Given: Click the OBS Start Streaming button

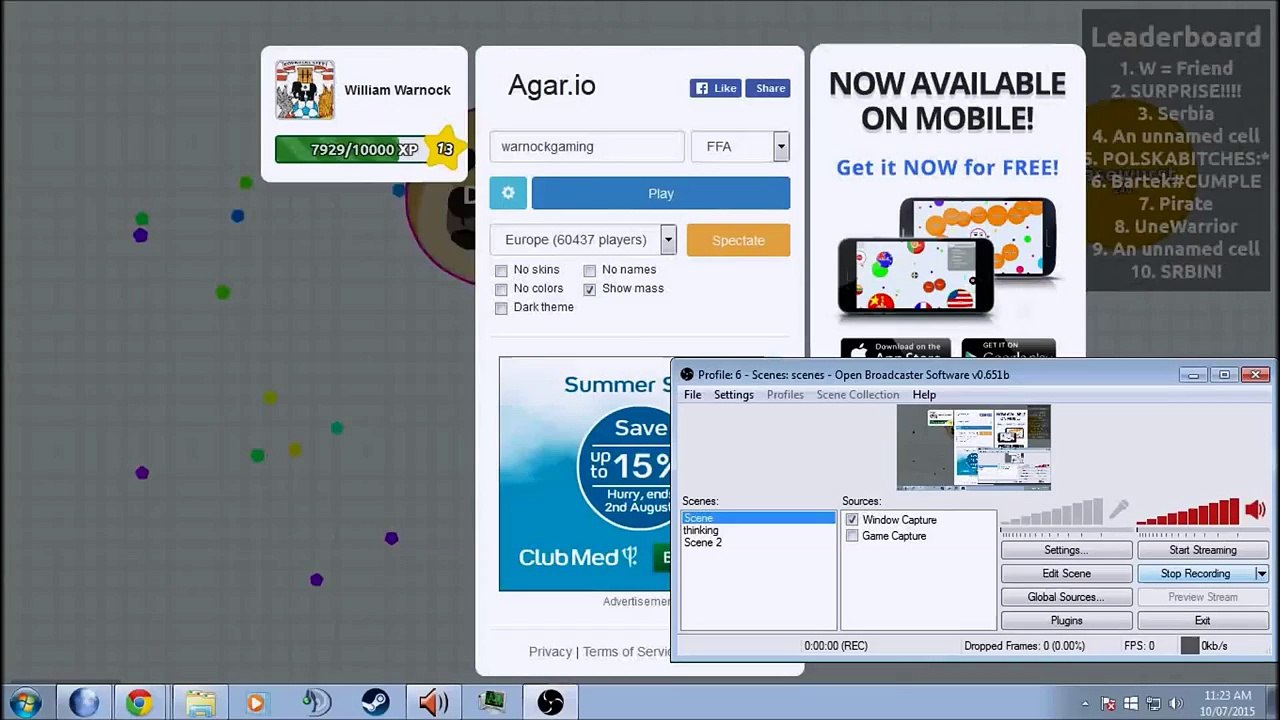Looking at the screenshot, I should coord(1203,550).
